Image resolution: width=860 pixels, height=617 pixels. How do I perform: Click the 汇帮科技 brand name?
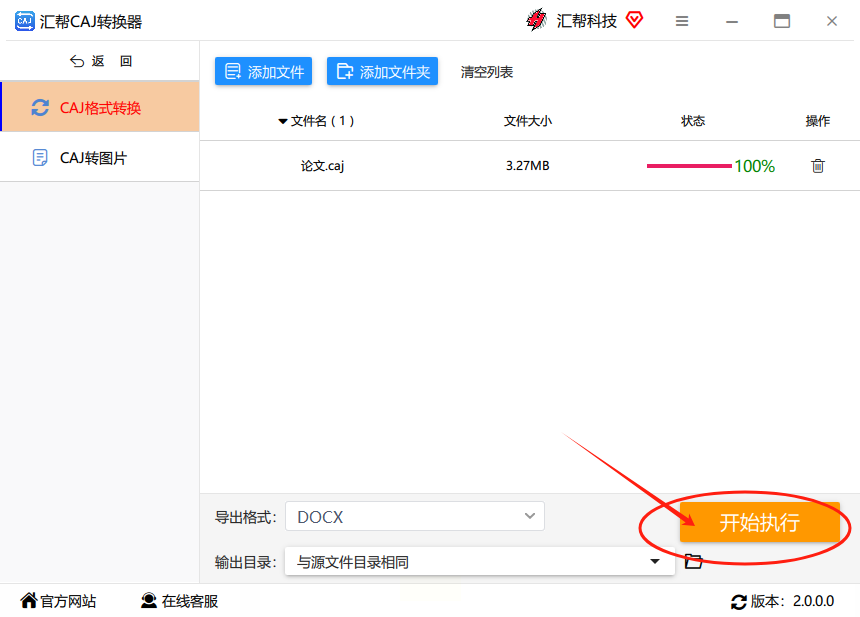[586, 21]
